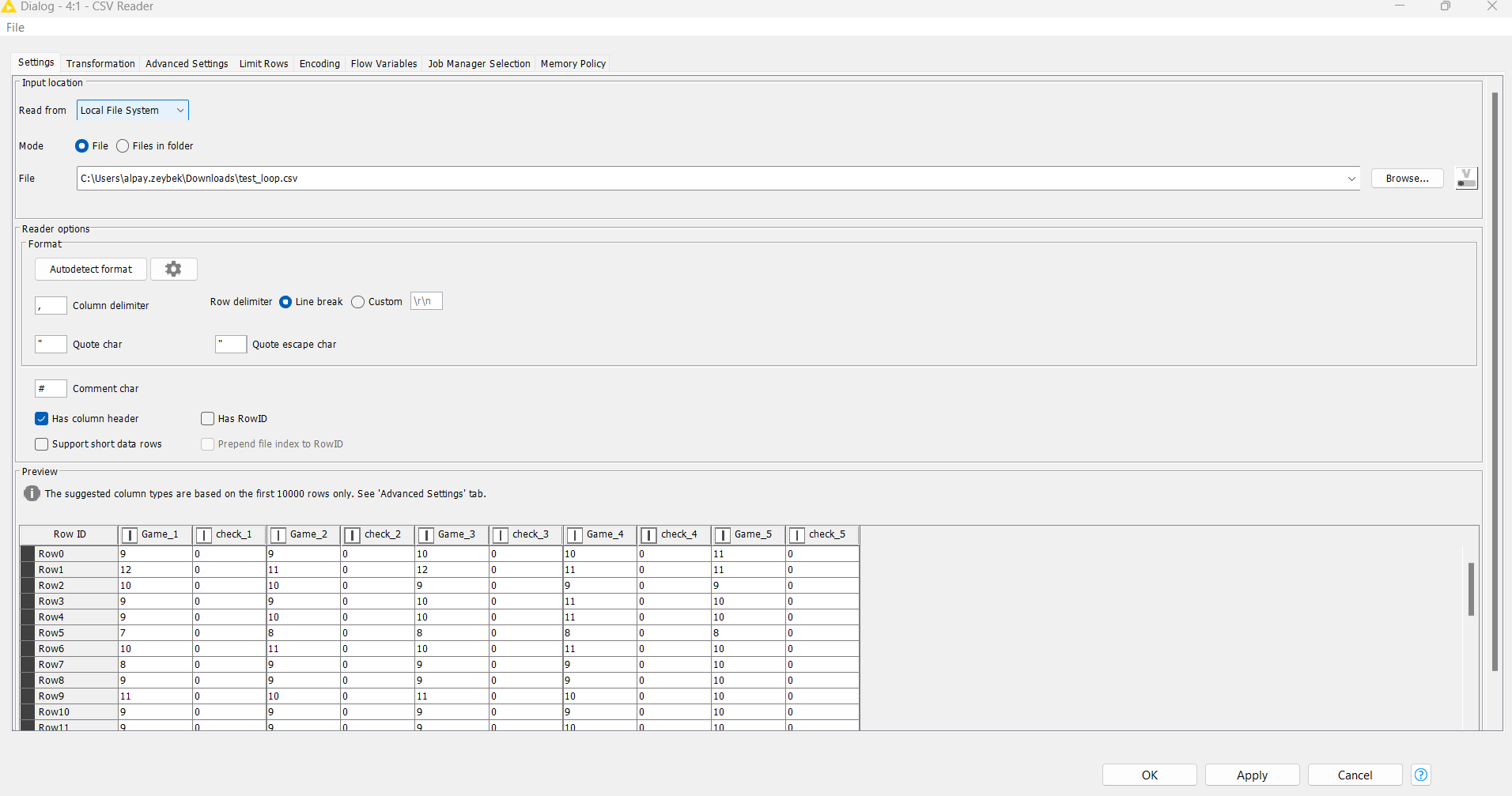The image size is (1512, 796).
Task: Click the flow variable icon beside Browse
Action: [x=1465, y=178]
